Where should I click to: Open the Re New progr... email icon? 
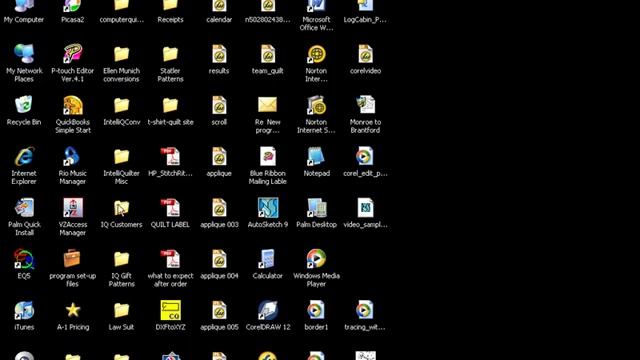(x=268, y=105)
